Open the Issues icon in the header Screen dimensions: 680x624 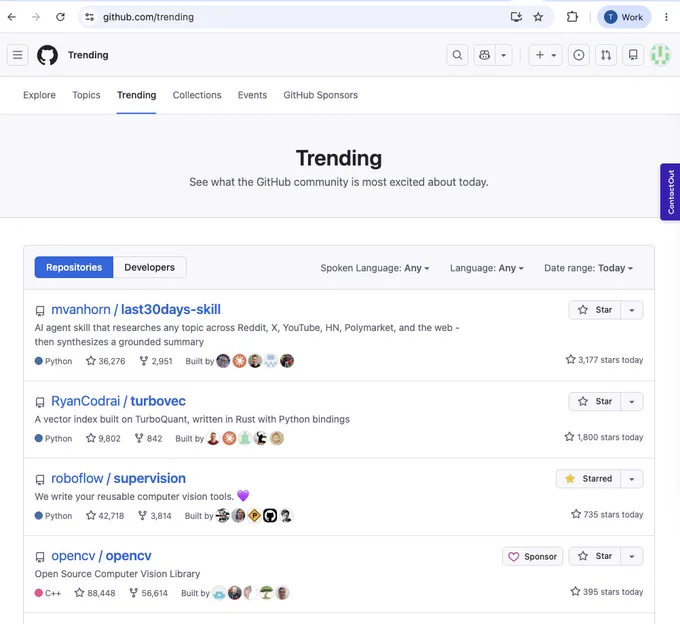click(x=579, y=55)
